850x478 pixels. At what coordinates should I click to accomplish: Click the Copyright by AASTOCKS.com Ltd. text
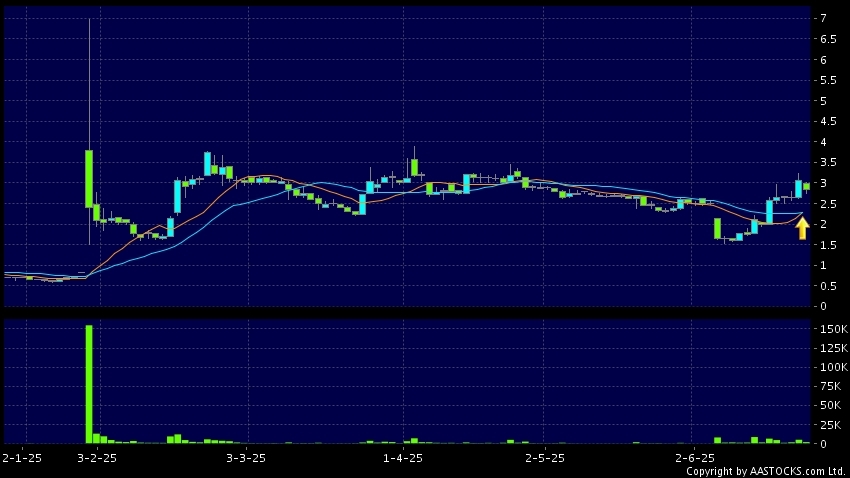(765, 471)
